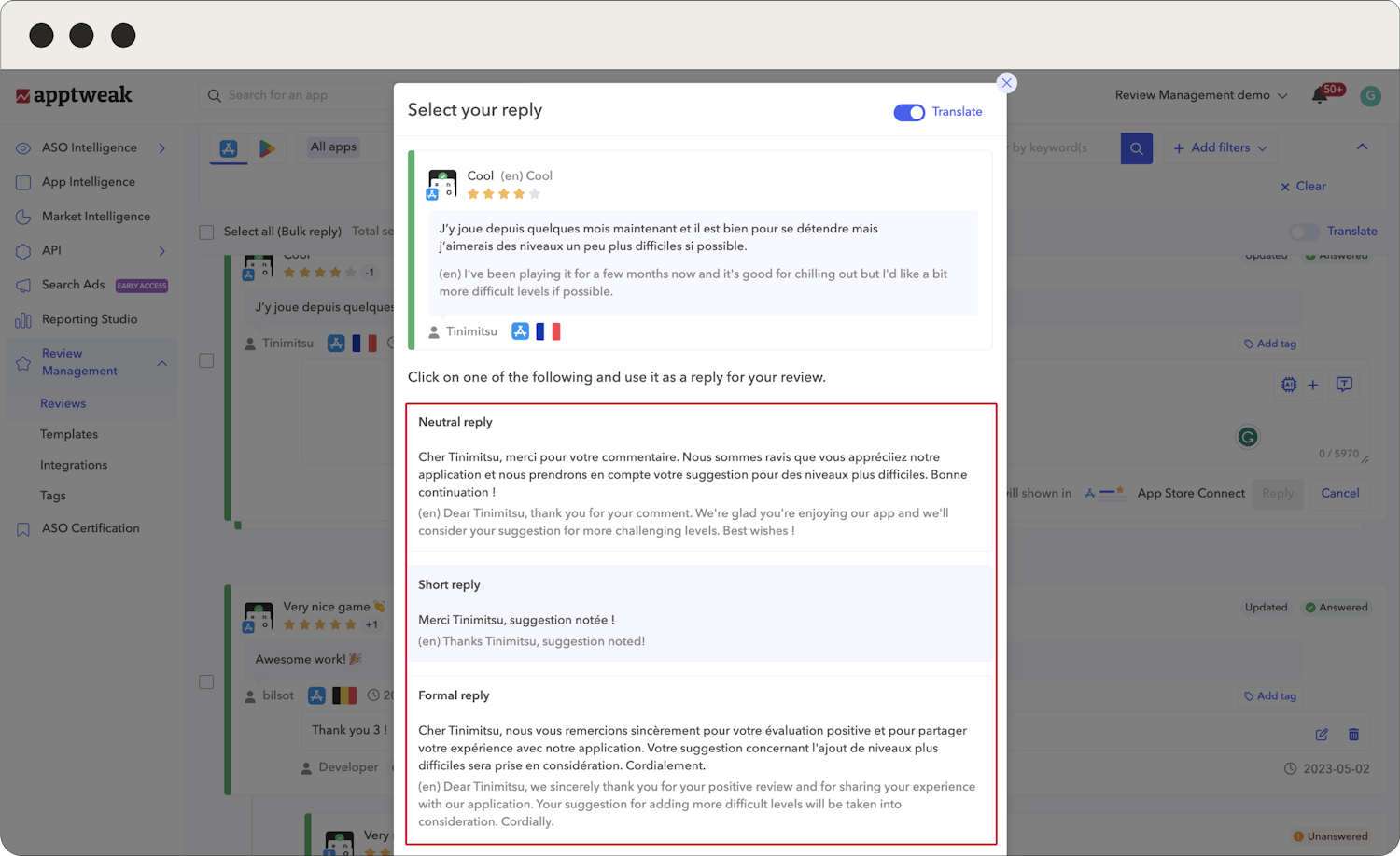The image size is (1400, 856).
Task: Expand the Add filters dropdown
Action: pyautogui.click(x=1220, y=147)
